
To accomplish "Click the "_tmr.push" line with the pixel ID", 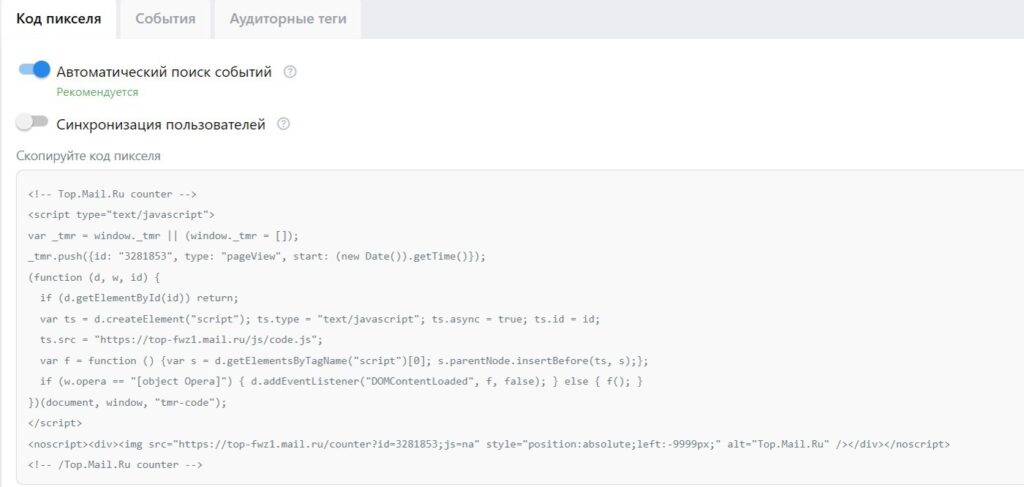I will [x=257, y=256].
